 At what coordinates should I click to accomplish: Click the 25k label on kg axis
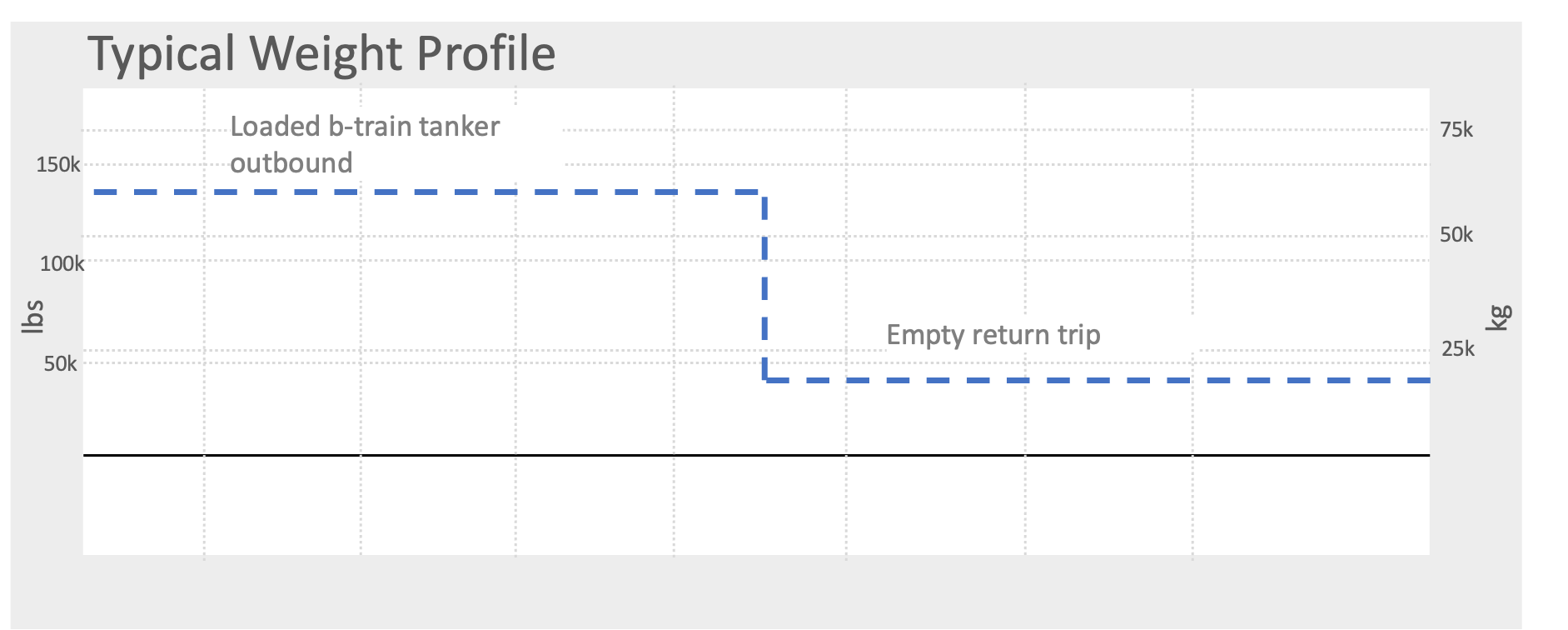pos(1458,349)
